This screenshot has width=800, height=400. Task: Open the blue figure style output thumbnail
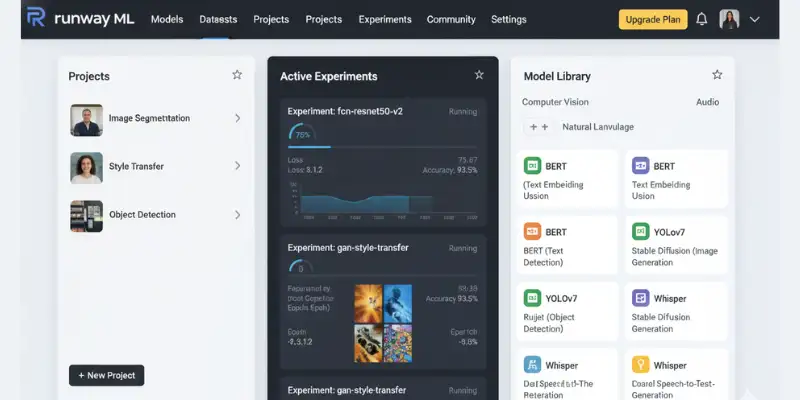pos(397,303)
